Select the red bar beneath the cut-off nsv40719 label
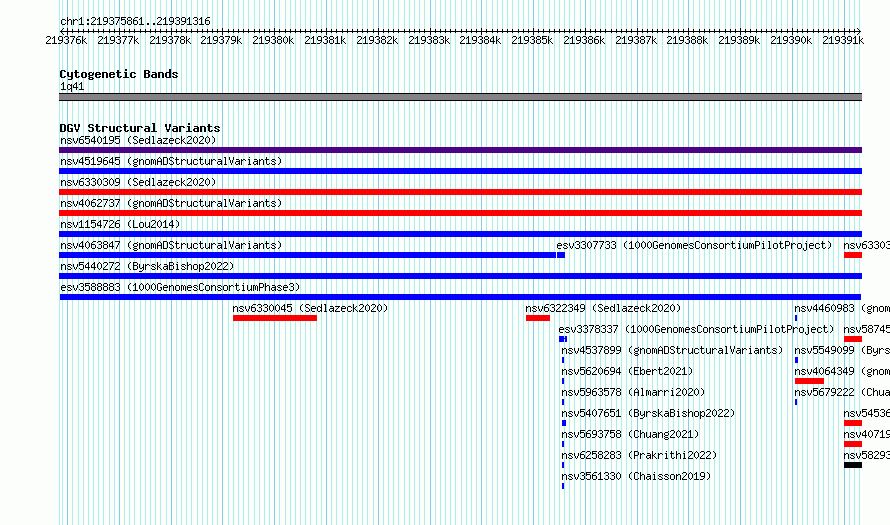Image resolution: width=890 pixels, height=525 pixels. 853,444
